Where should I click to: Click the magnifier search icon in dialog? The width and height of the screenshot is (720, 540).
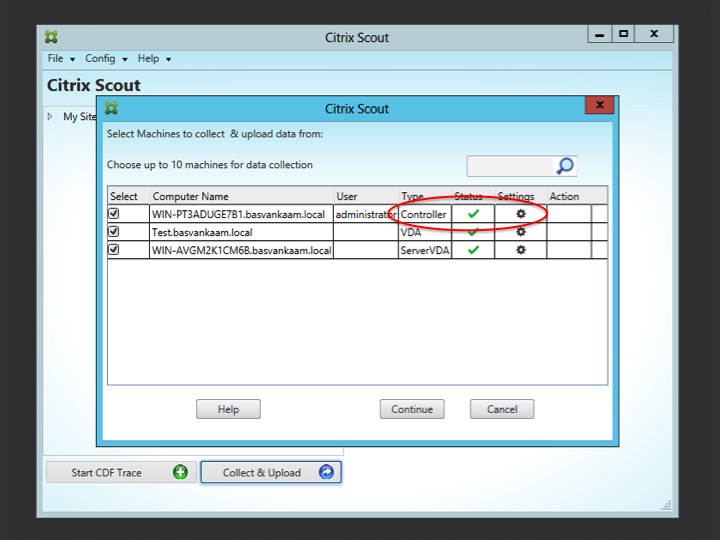pyautogui.click(x=565, y=166)
